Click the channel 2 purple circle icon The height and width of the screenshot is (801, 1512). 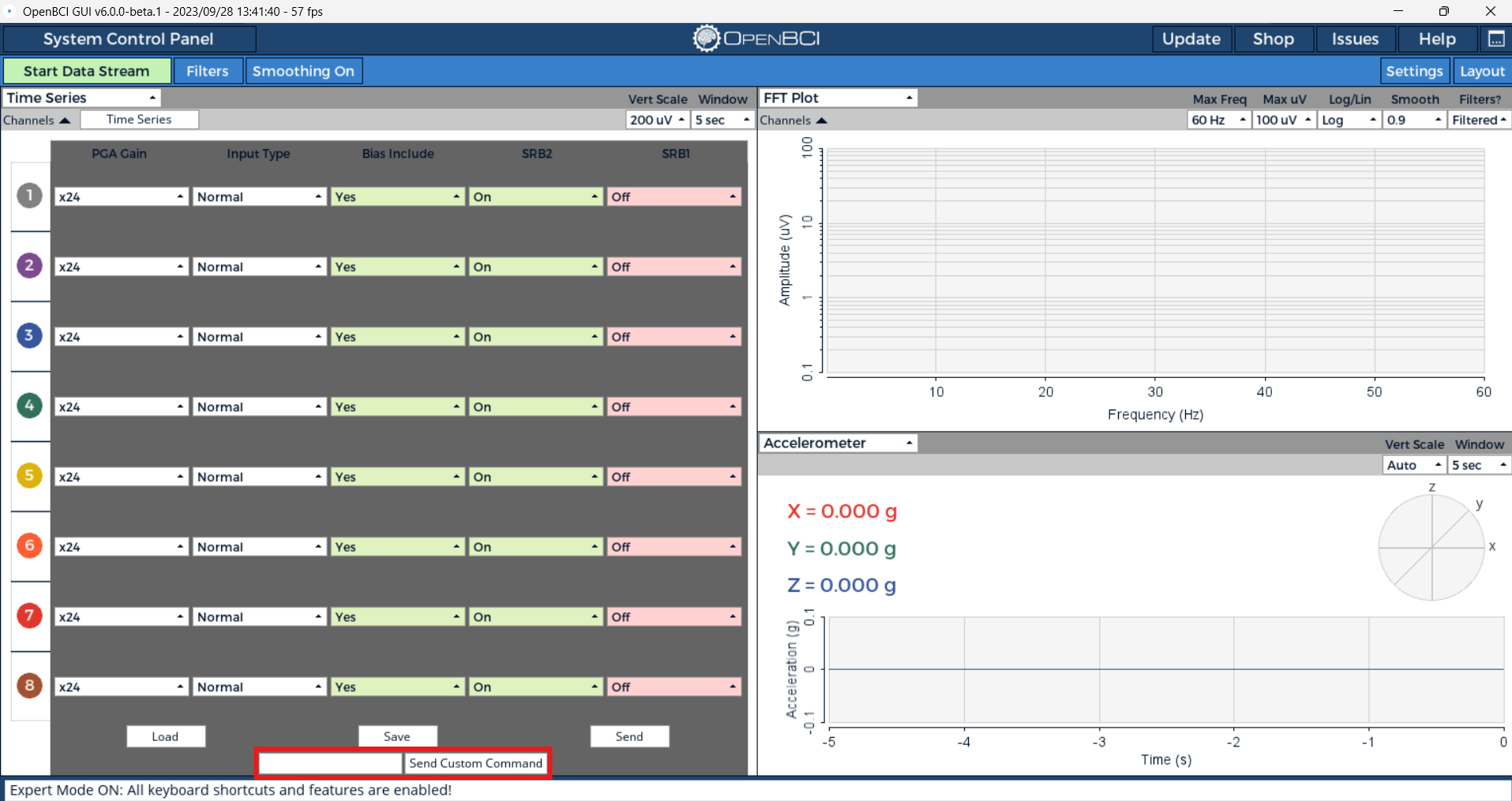click(29, 265)
